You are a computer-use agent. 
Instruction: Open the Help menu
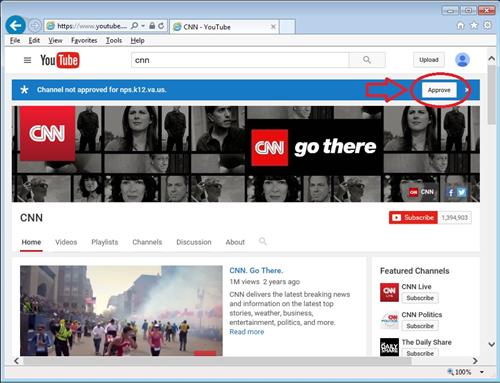click(137, 40)
